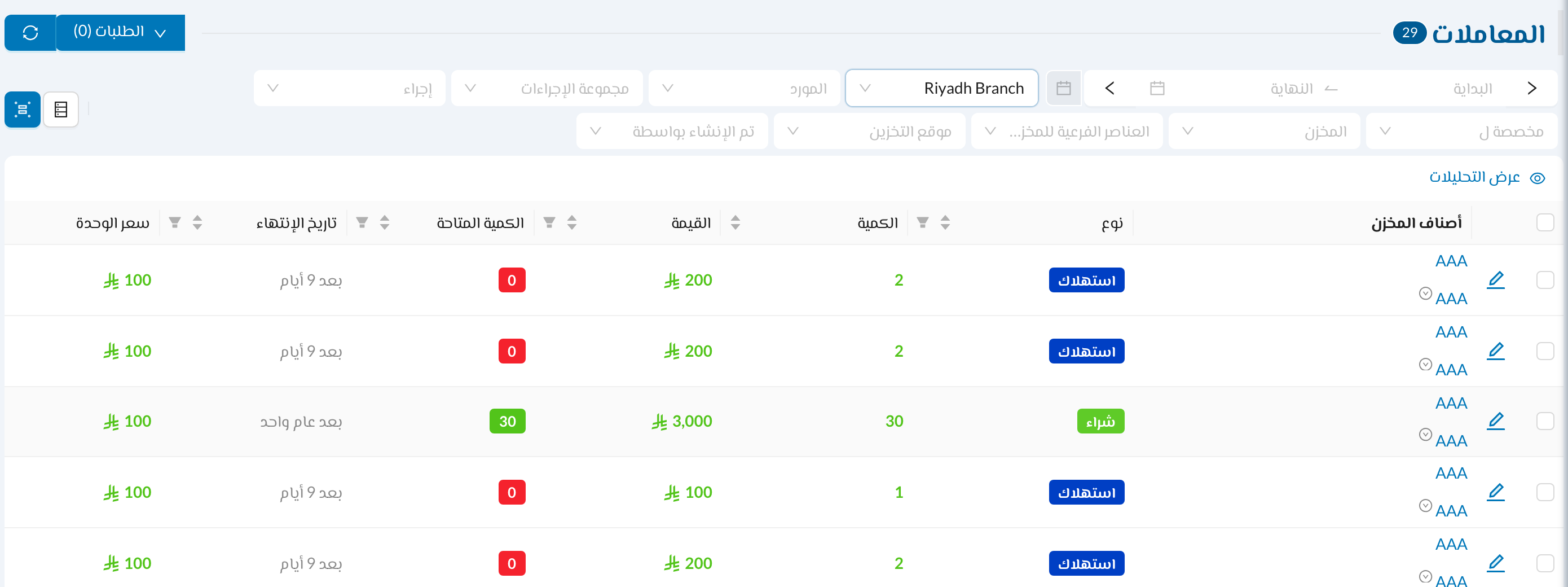Go to next date range arrow
This screenshot has height=587, width=1568.
point(1109,88)
